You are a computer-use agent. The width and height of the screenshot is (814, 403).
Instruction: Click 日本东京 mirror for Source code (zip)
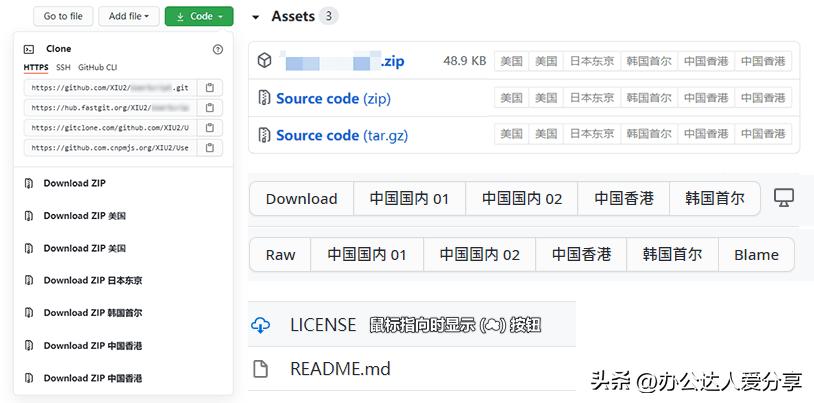pos(592,98)
